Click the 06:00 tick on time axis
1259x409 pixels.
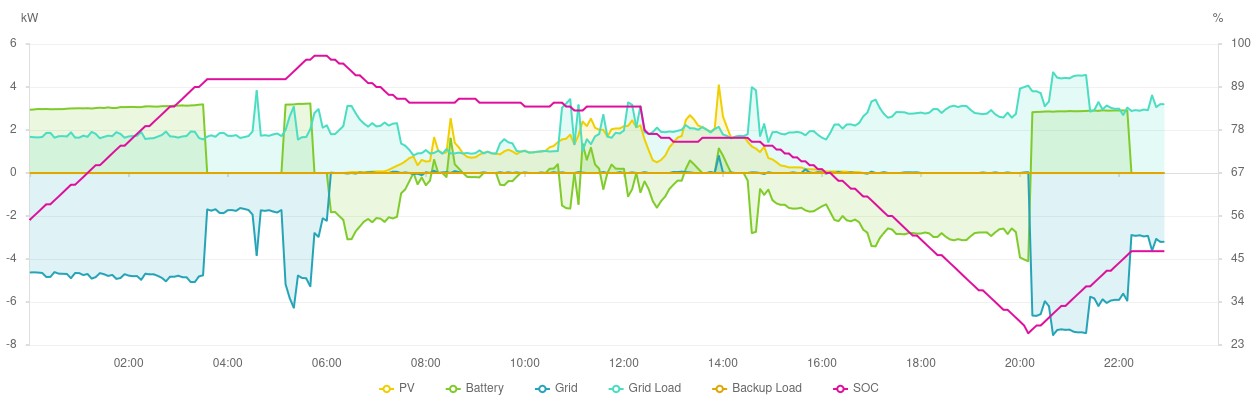pos(326,362)
